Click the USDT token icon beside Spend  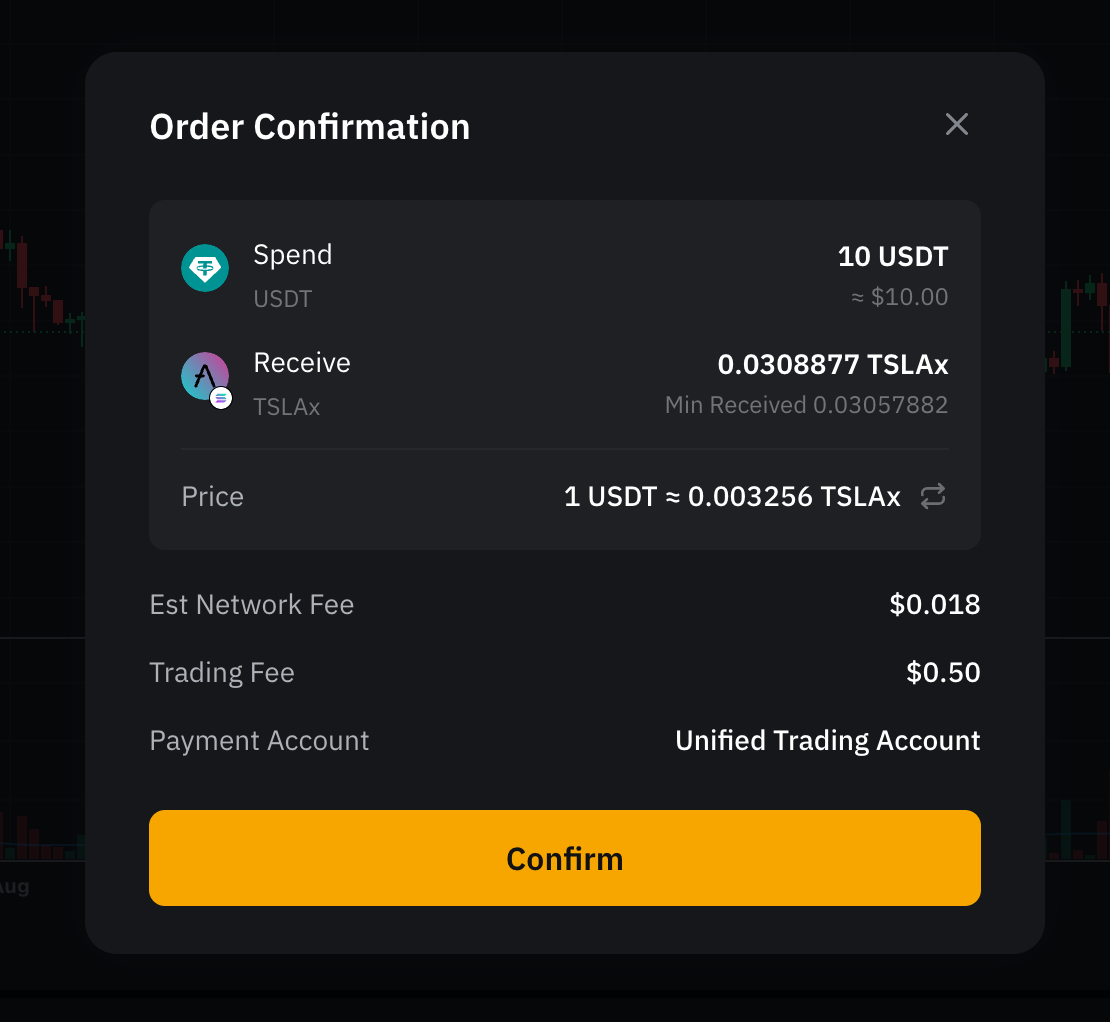(205, 268)
